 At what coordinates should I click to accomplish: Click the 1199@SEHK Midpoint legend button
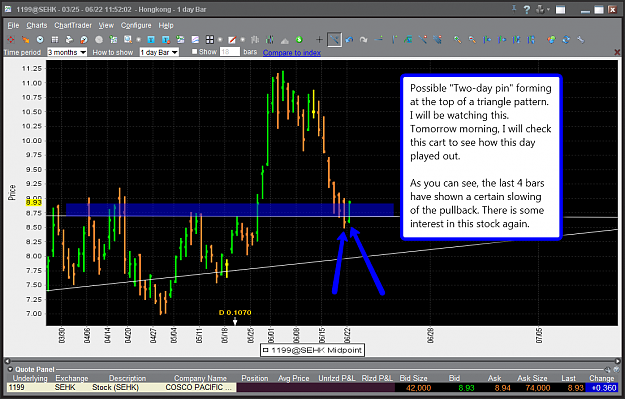(x=312, y=350)
